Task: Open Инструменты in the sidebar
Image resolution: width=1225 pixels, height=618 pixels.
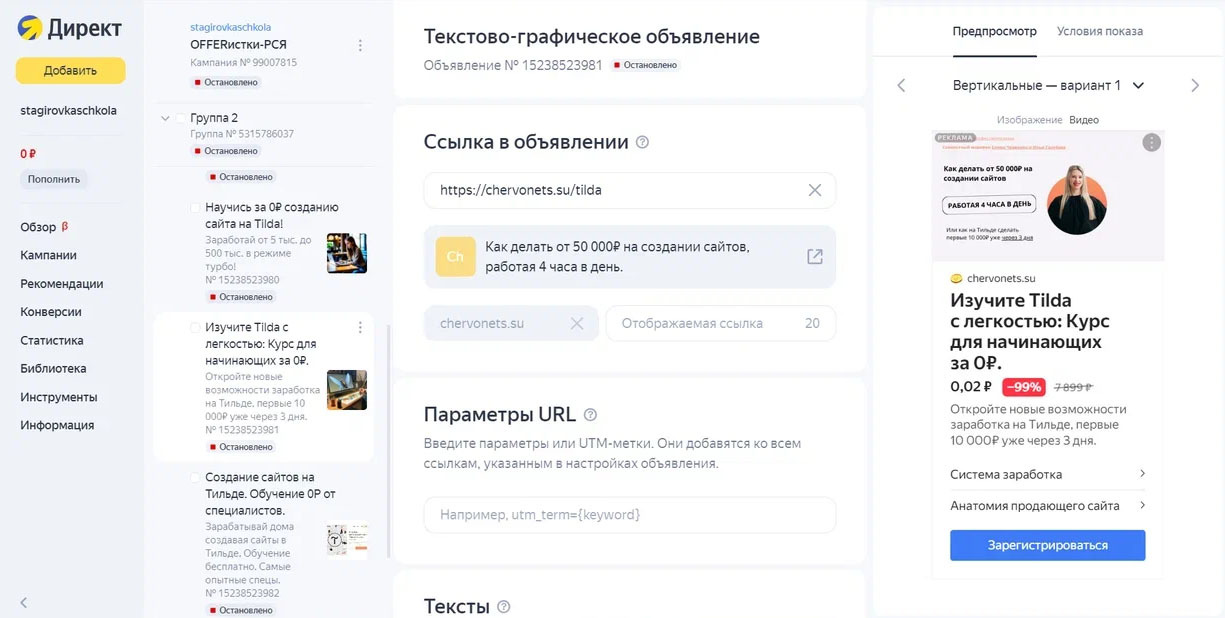Action: [59, 397]
